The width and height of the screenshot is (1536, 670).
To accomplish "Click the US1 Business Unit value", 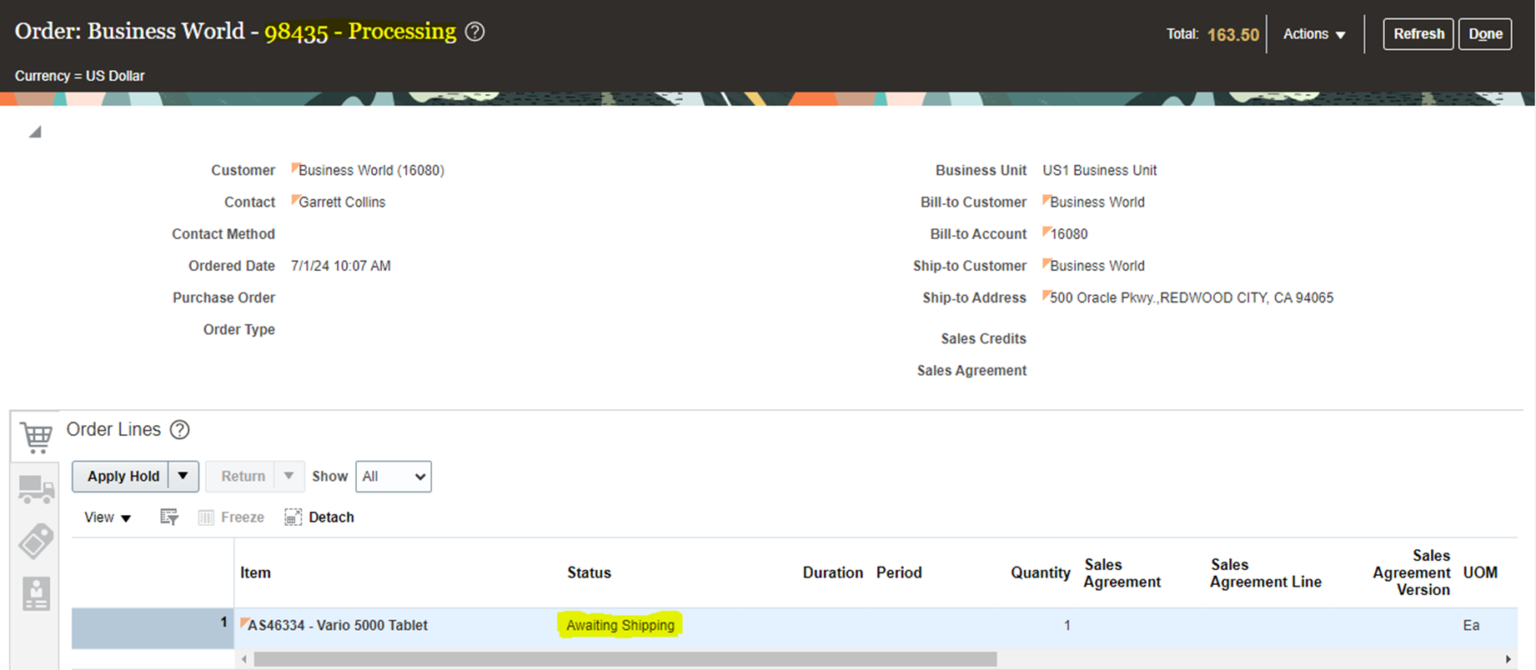I will [1100, 170].
